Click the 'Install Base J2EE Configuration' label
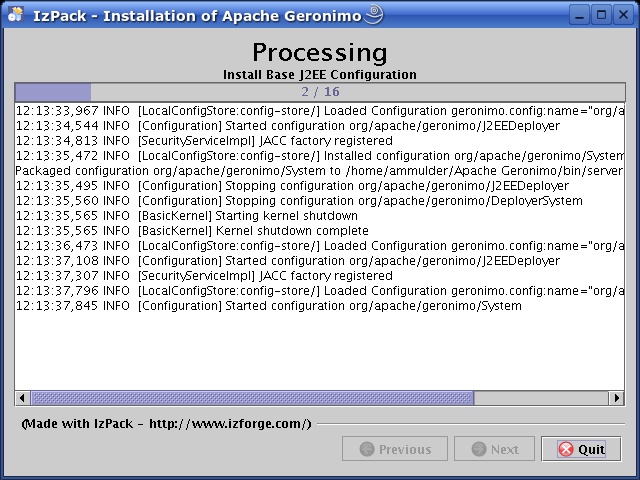The image size is (640, 480). point(320,75)
